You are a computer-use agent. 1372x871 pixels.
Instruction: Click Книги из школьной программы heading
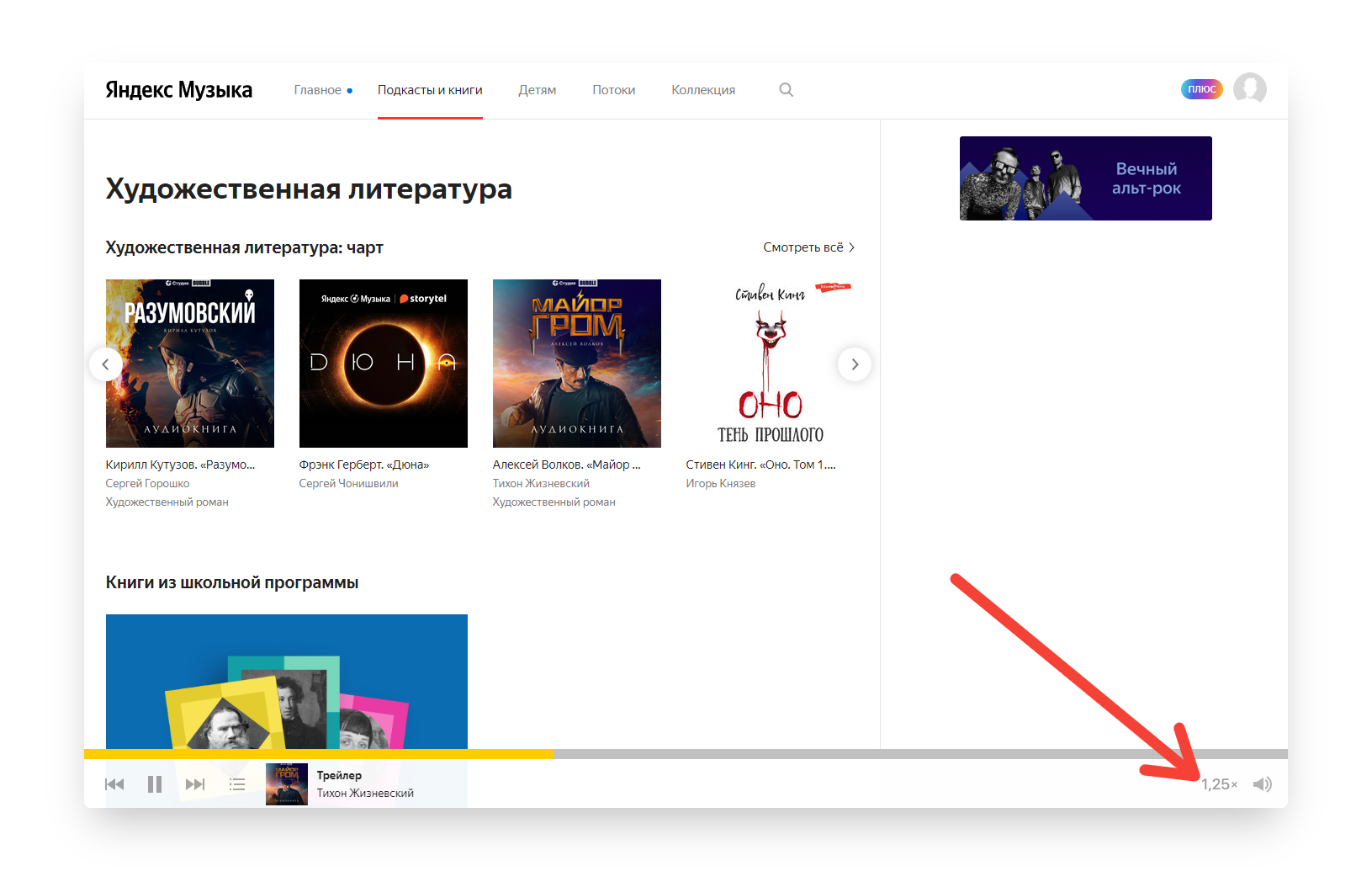point(232,582)
